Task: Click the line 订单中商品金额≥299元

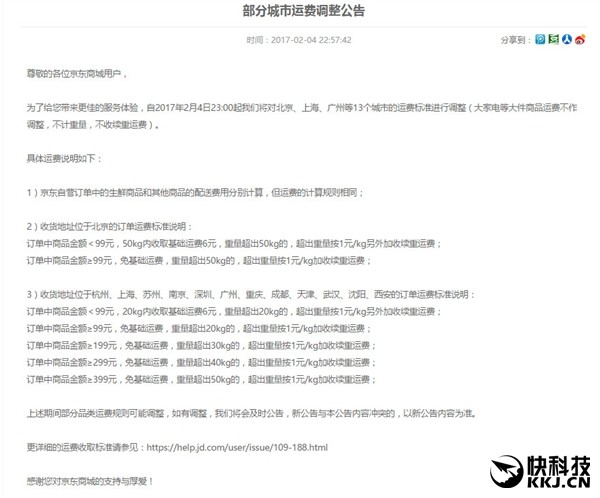Action: (x=201, y=362)
